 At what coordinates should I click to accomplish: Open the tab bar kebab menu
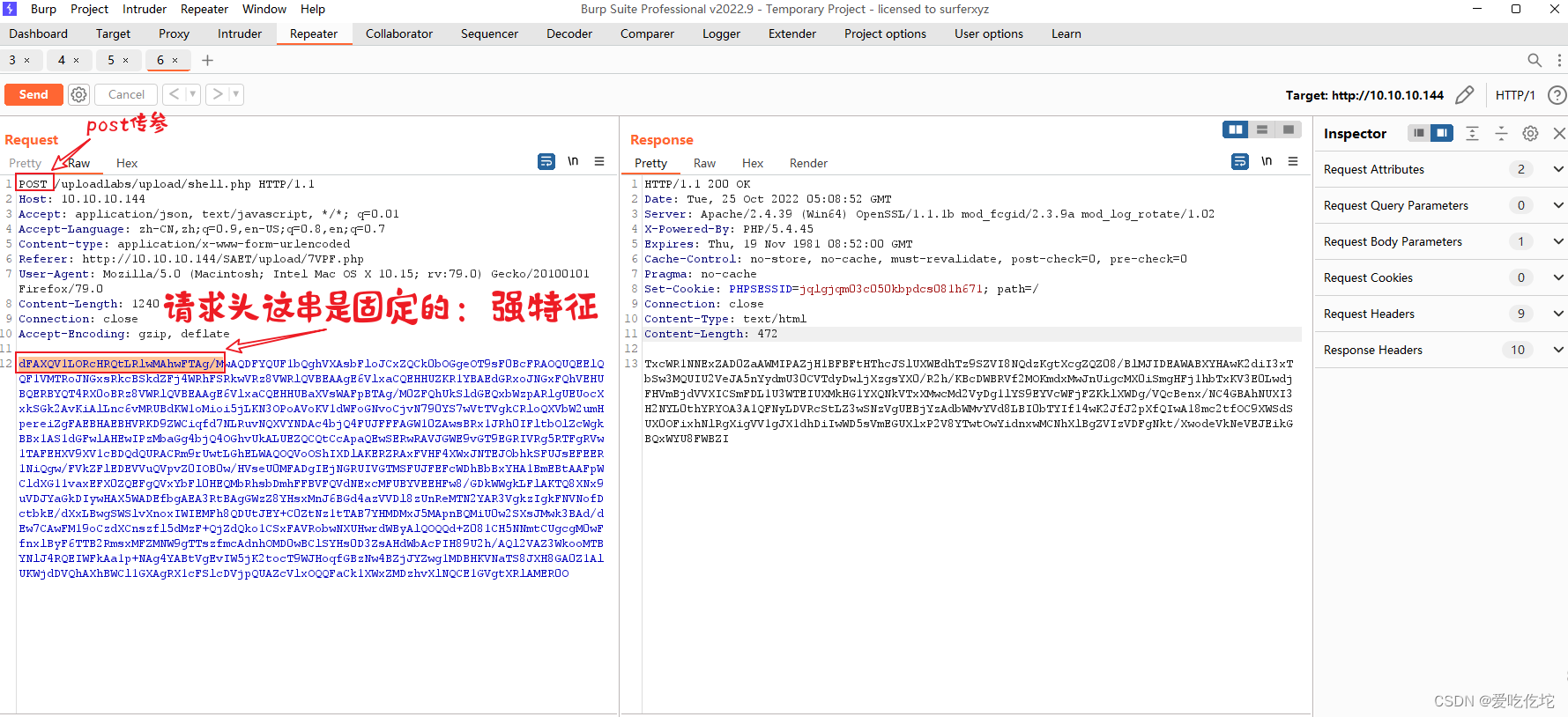click(1559, 60)
